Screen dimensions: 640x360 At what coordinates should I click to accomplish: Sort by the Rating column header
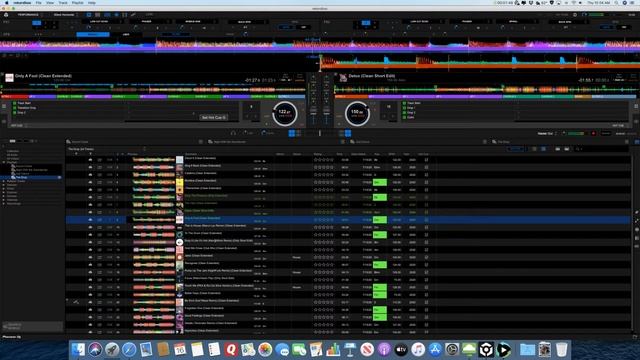[x=318, y=154]
